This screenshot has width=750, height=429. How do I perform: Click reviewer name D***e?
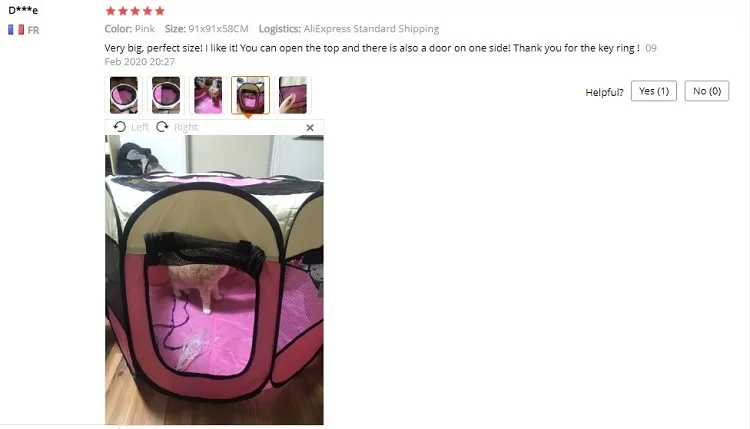23,10
